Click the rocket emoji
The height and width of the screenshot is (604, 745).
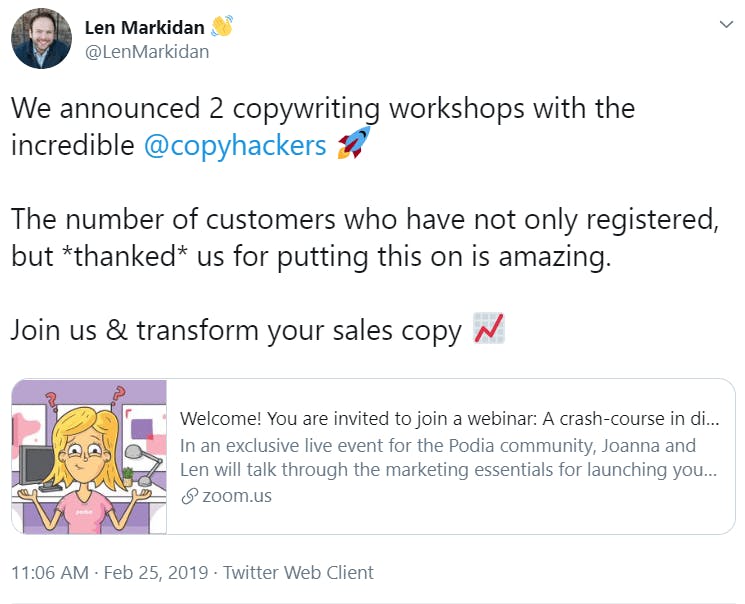[353, 143]
